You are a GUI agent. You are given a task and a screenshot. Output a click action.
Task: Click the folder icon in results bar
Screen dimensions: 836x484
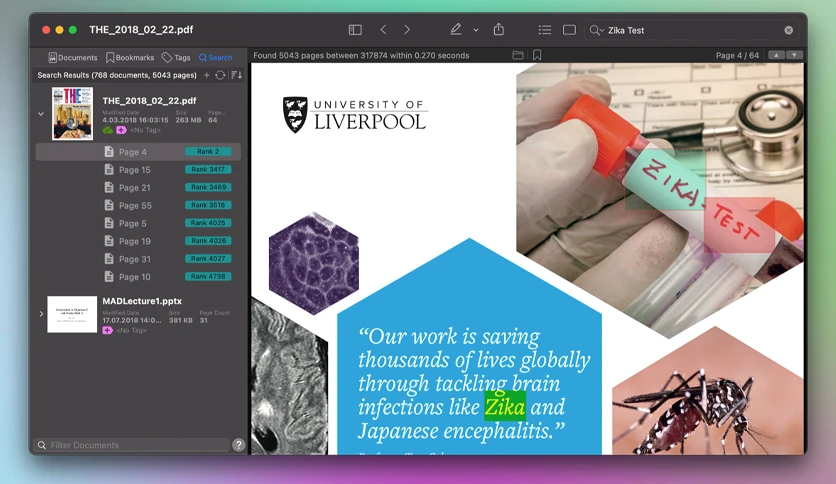(x=518, y=55)
